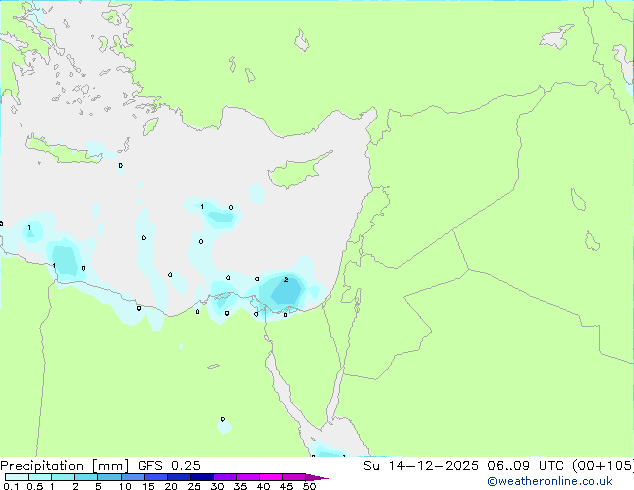634x490 pixels.
Task: Click the 'Precipitation [mm]' title text
Action: click(65, 466)
